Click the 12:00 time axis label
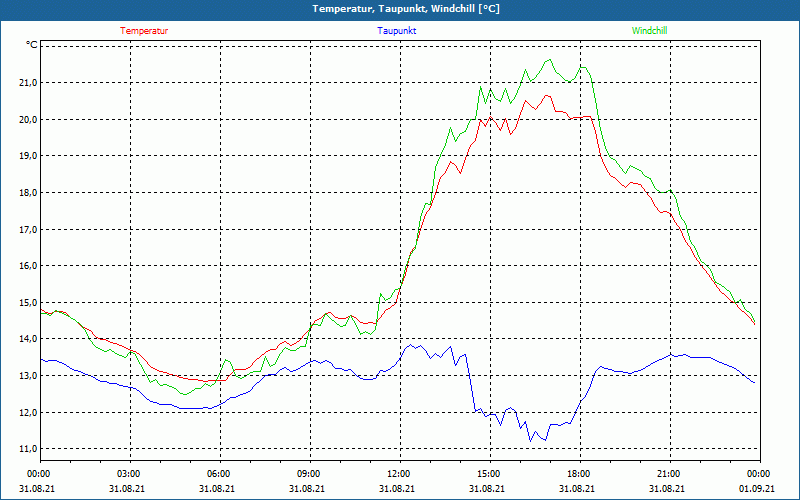The image size is (800, 500). (x=399, y=474)
